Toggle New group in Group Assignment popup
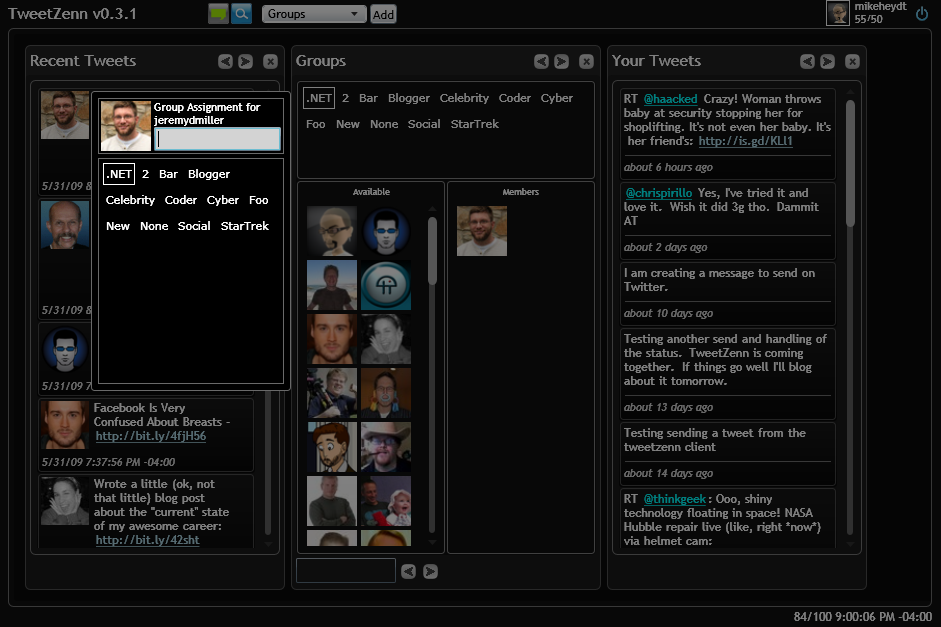The height and width of the screenshot is (627, 941). (x=118, y=226)
